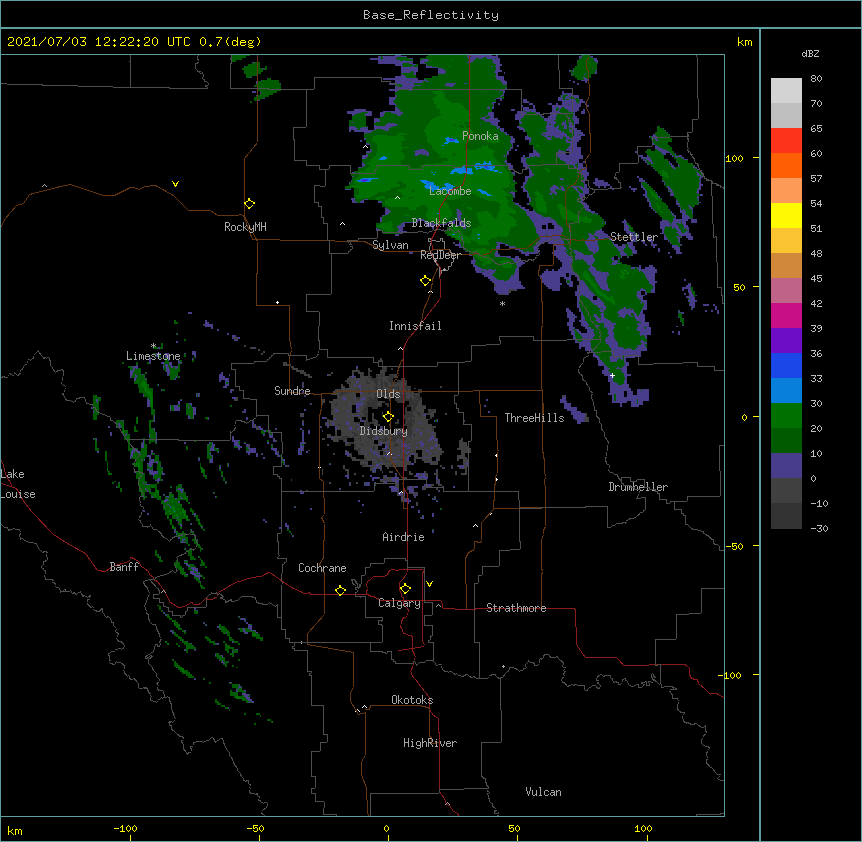Click the 57 value in the dBZ legend

point(816,179)
